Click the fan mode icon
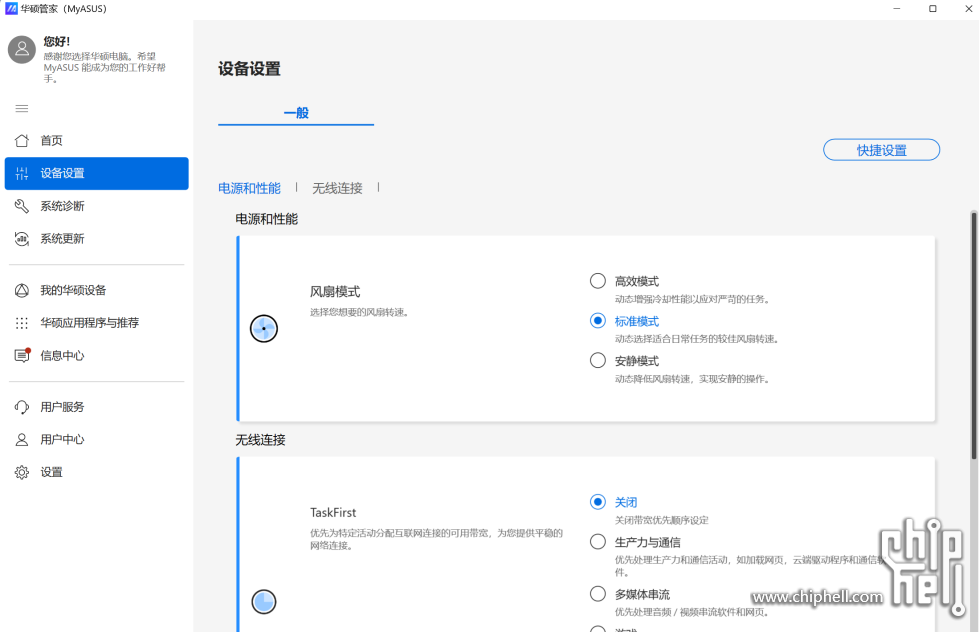This screenshot has width=979, height=632. click(x=264, y=328)
